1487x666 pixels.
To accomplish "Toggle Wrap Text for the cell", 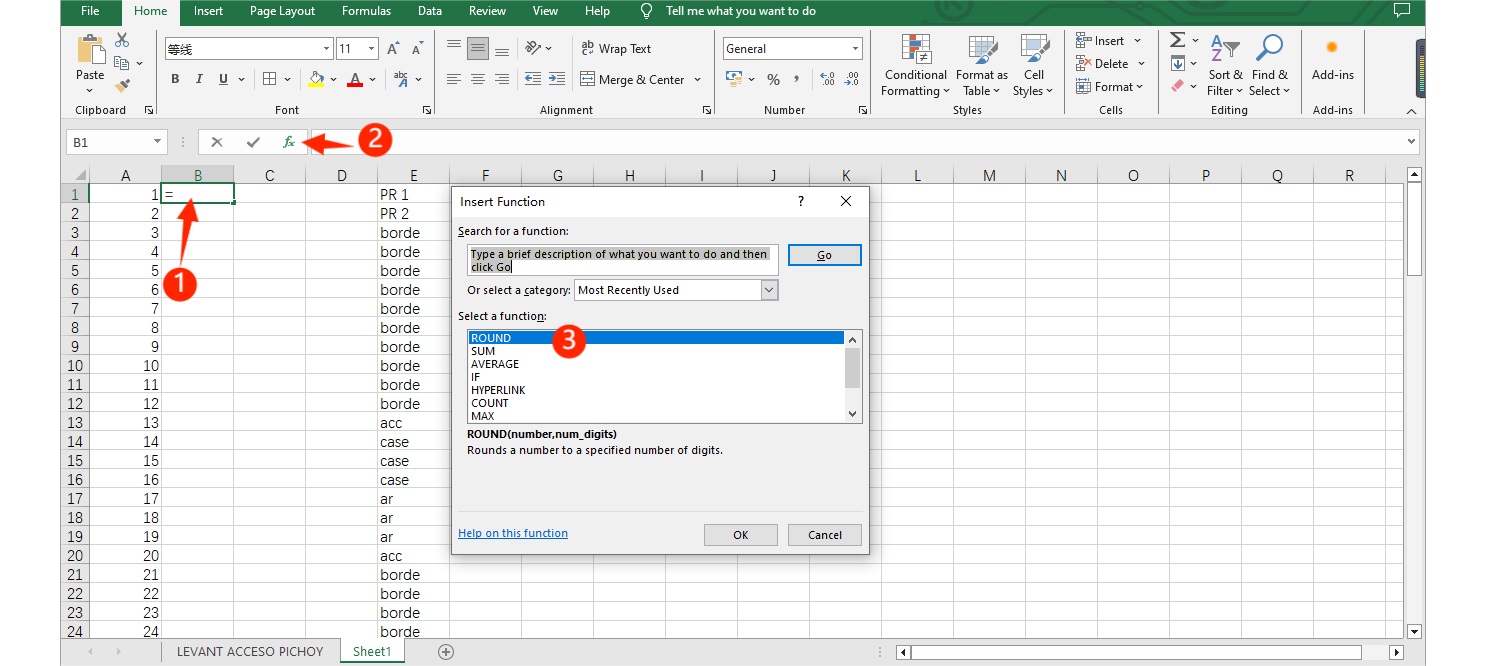I will [x=616, y=49].
